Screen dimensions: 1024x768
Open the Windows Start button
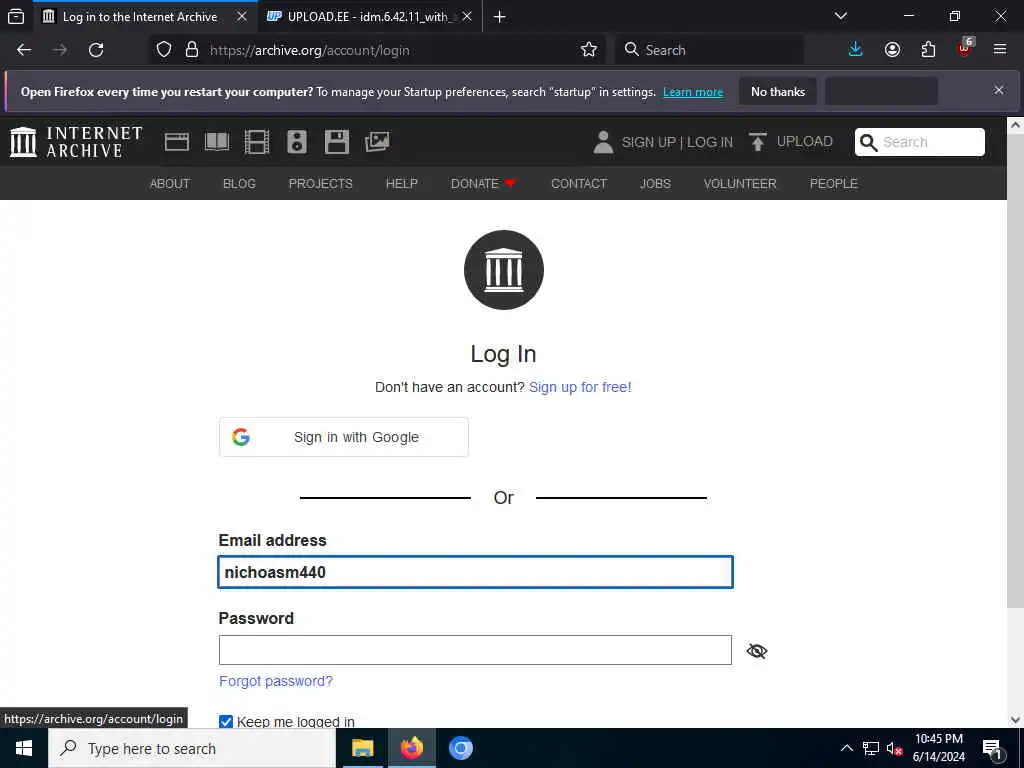point(24,748)
